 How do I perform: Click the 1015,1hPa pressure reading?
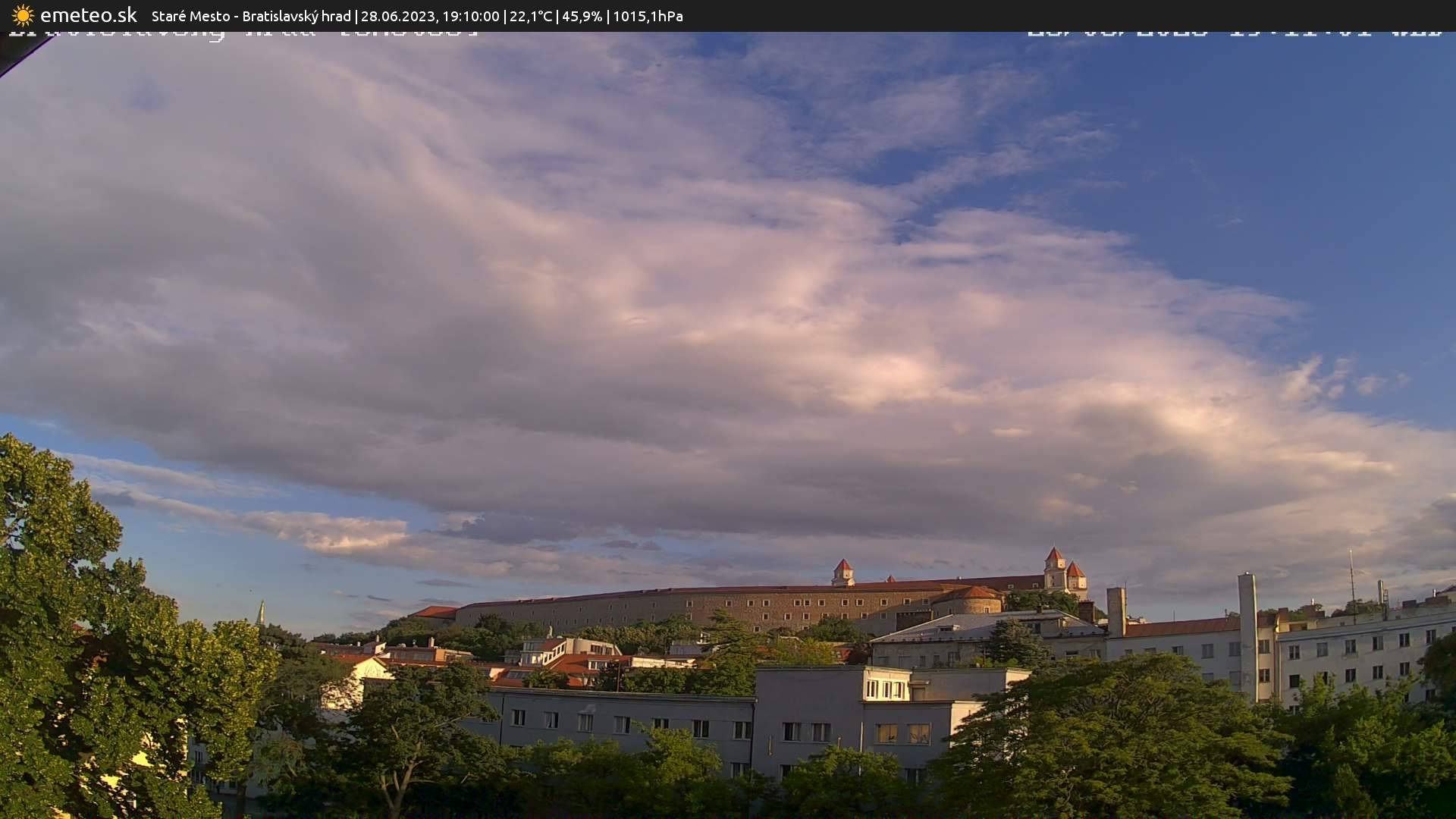pos(648,16)
